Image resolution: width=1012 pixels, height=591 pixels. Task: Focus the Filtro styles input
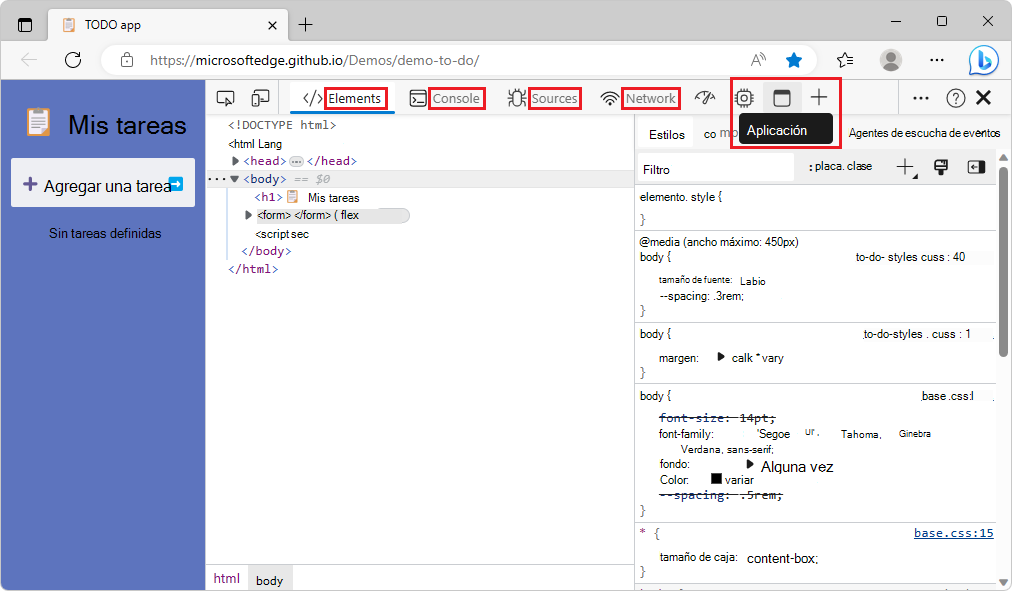[716, 169]
